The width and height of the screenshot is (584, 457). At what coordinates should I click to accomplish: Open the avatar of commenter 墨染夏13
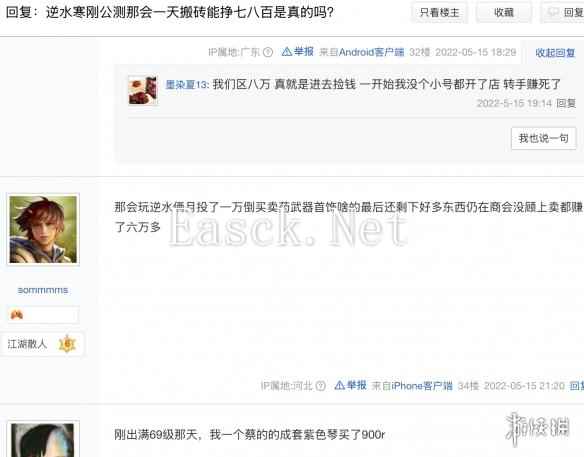tap(143, 90)
